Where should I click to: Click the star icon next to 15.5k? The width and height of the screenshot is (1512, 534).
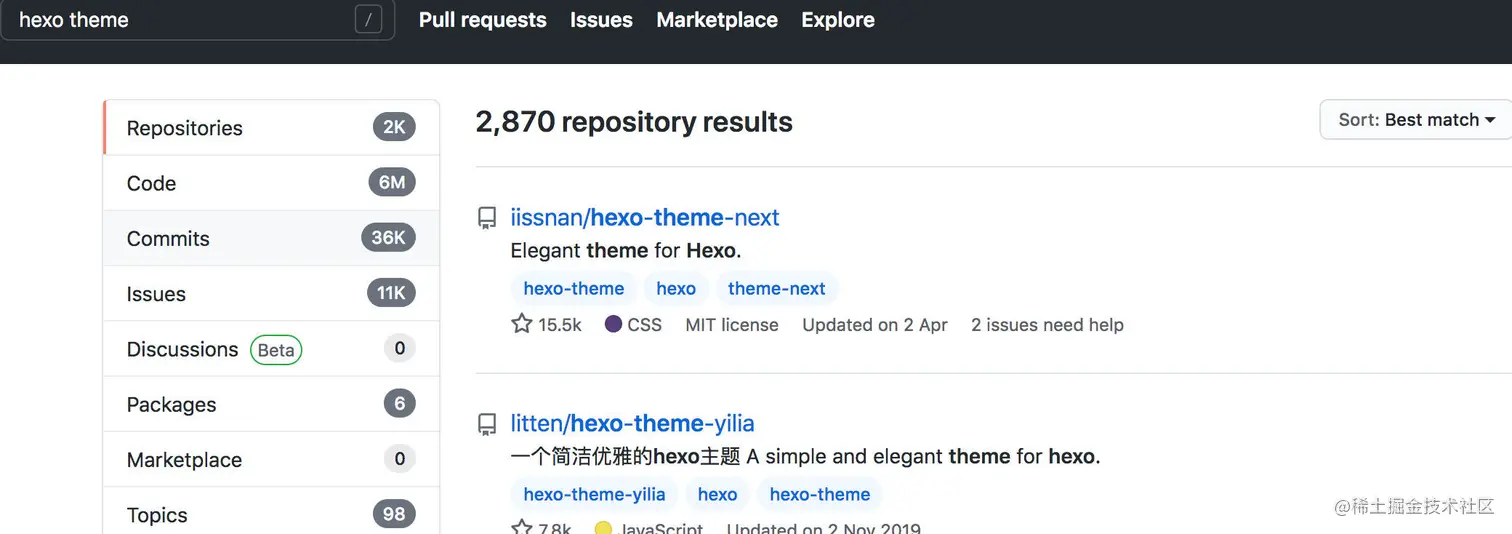click(522, 324)
